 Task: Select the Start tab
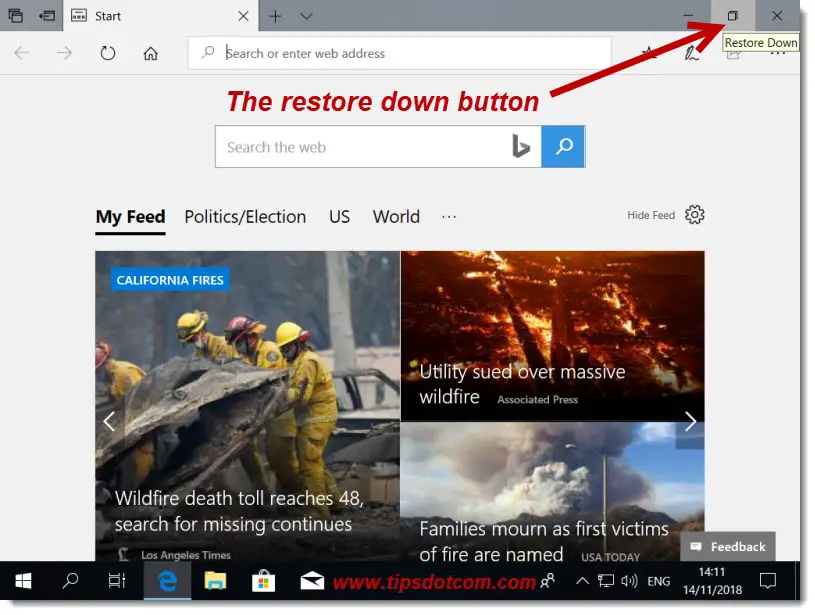(x=161, y=16)
